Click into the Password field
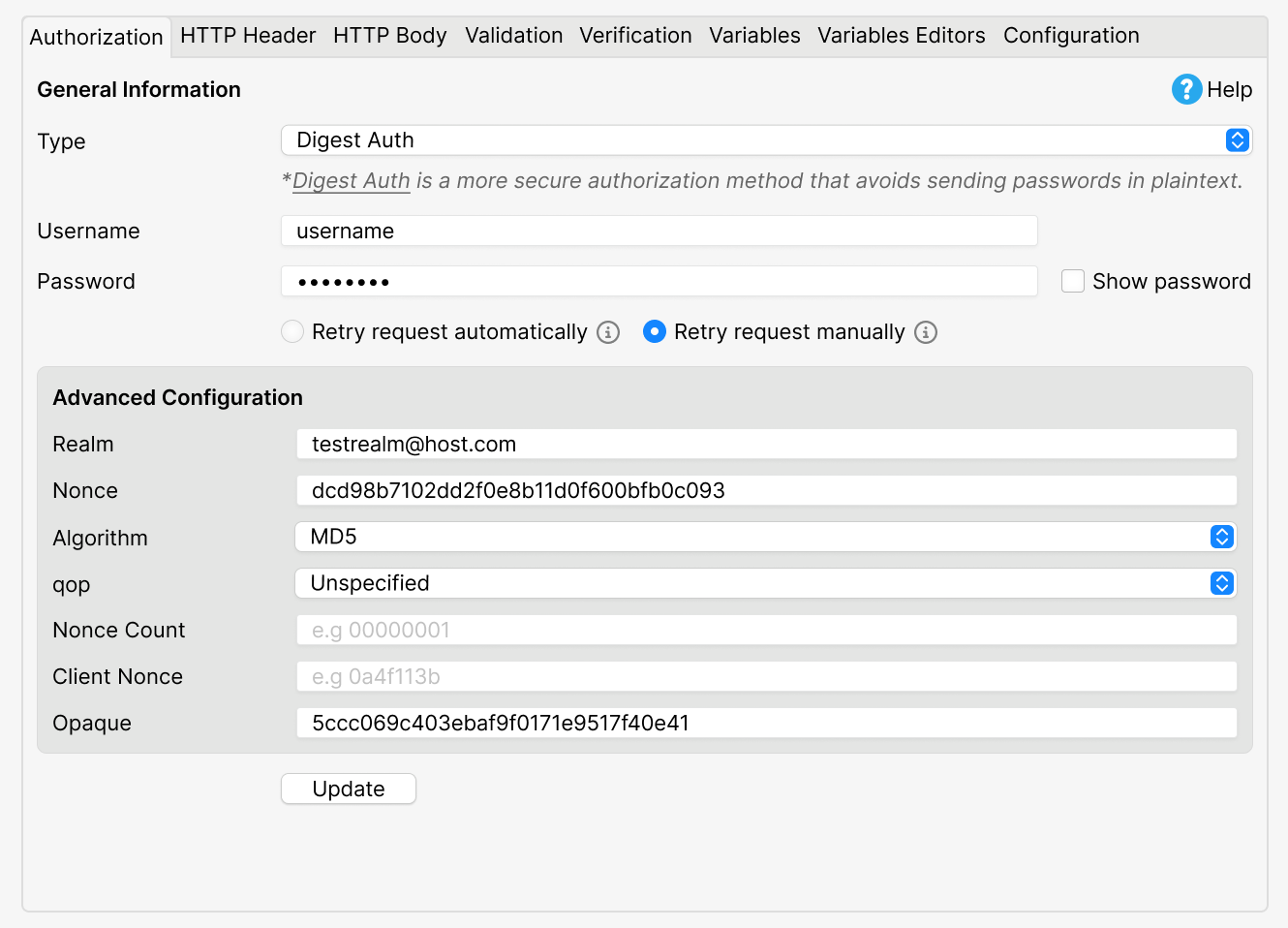 coord(659,281)
